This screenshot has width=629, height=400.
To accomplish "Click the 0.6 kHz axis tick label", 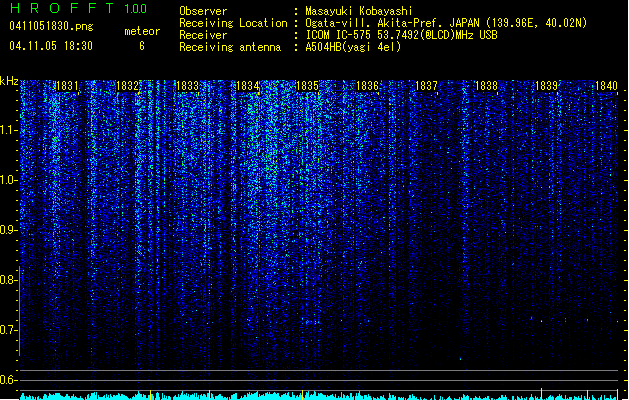I will point(8,380).
